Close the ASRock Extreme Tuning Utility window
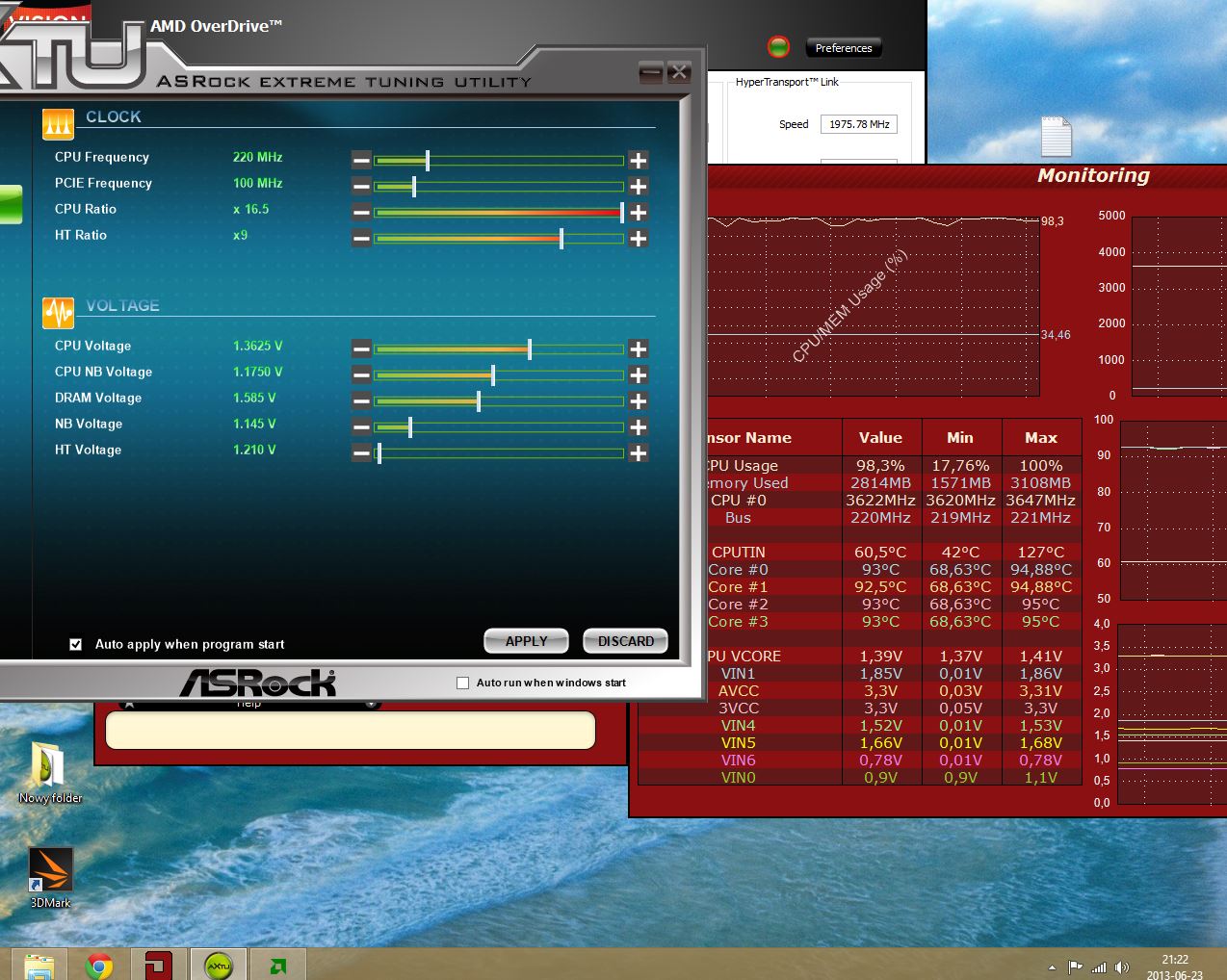Screen dimensions: 1227x980 tap(679, 72)
